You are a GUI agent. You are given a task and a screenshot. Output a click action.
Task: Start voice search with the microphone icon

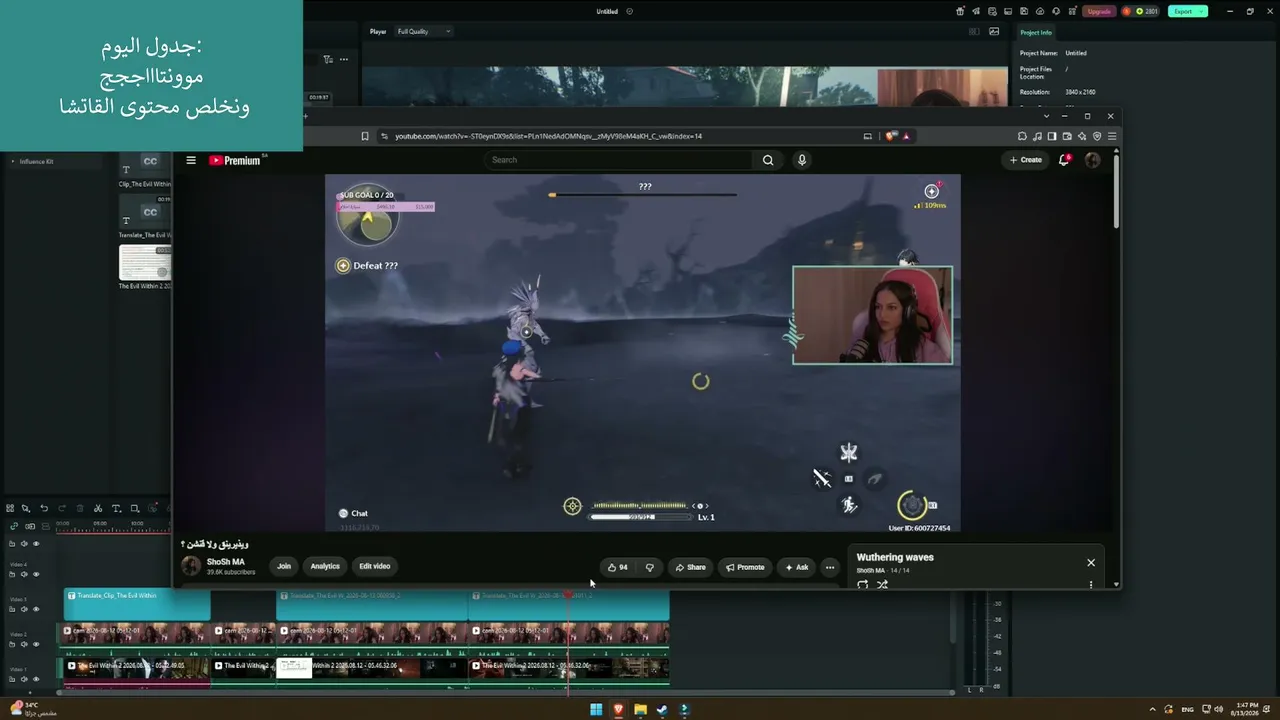(801, 160)
